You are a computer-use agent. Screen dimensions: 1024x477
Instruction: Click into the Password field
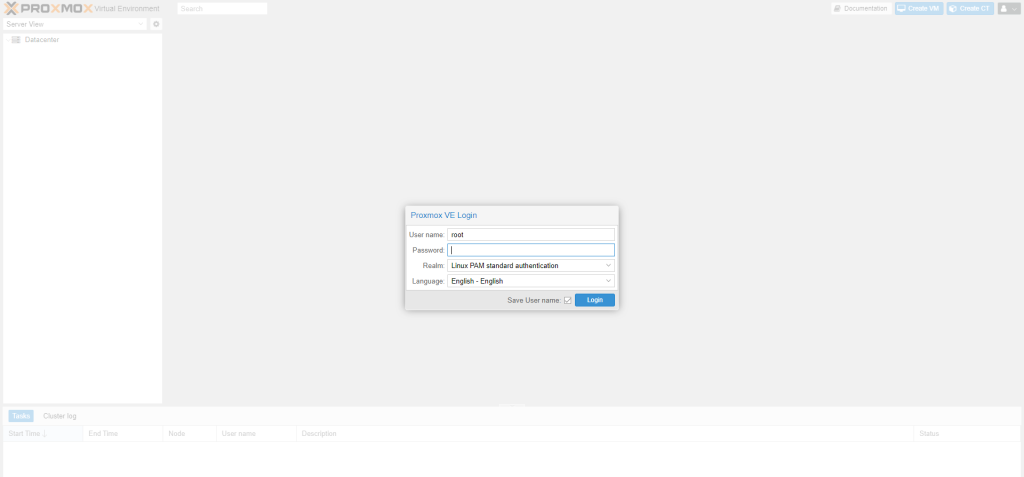530,250
